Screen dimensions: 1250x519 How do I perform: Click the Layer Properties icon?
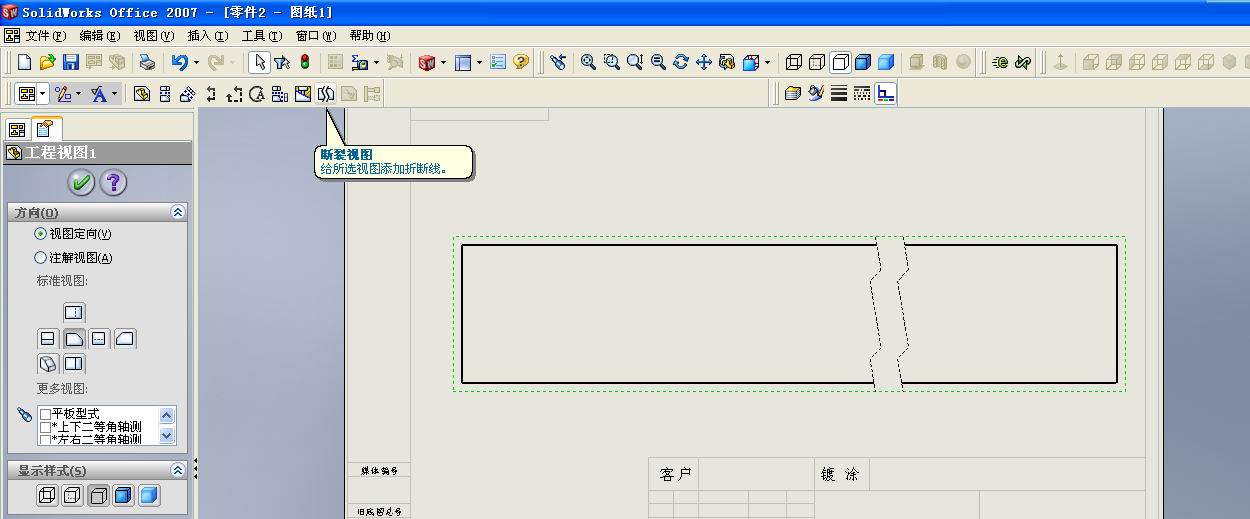(x=793, y=94)
